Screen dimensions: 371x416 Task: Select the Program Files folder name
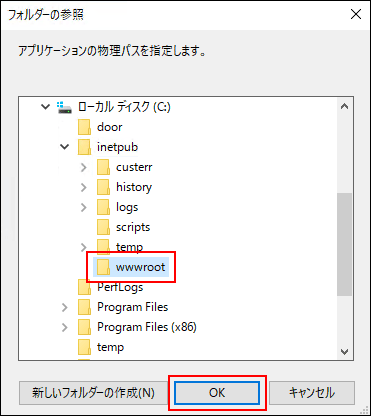(x=133, y=307)
